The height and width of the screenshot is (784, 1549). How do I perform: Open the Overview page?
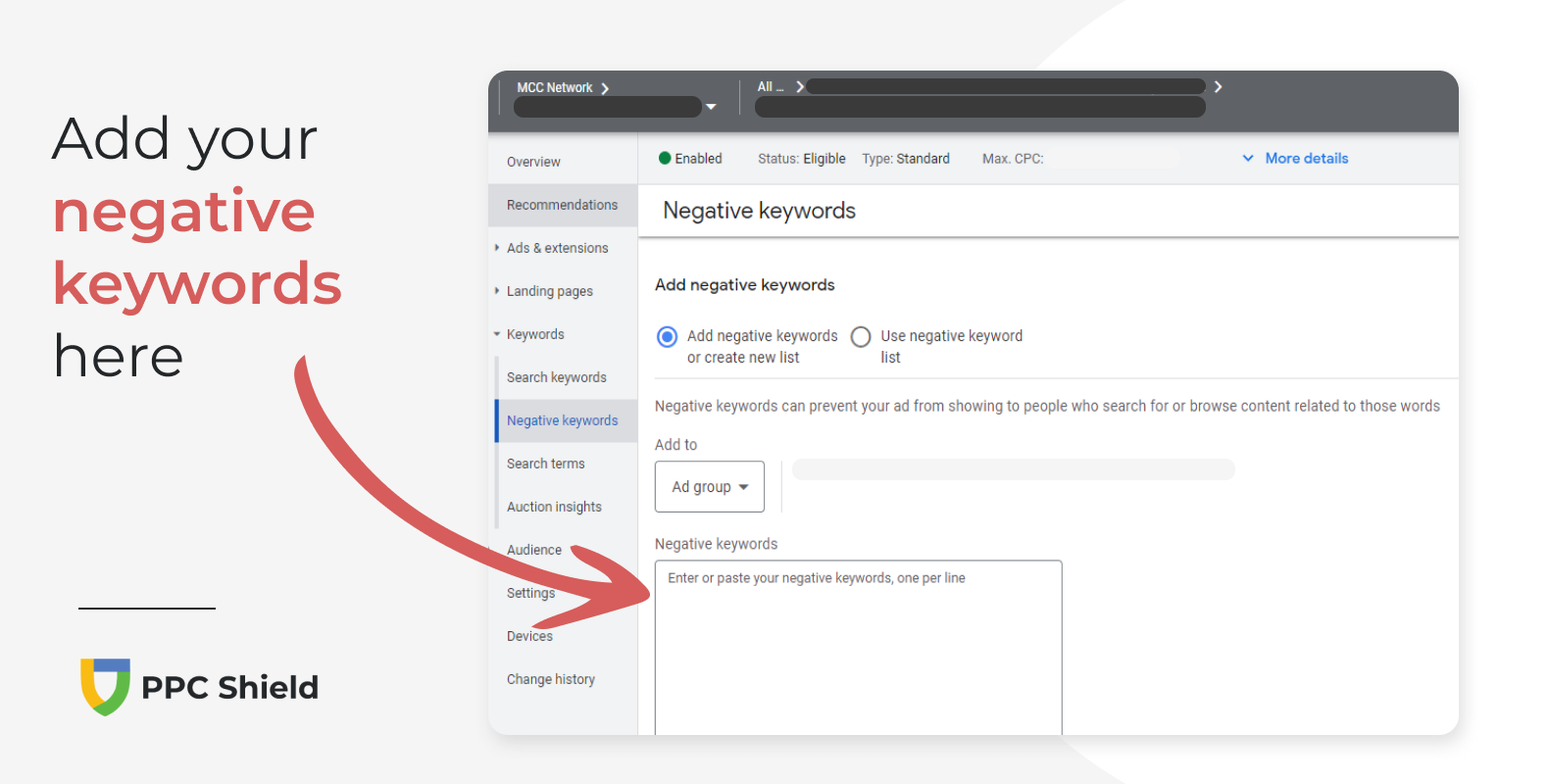(533, 162)
